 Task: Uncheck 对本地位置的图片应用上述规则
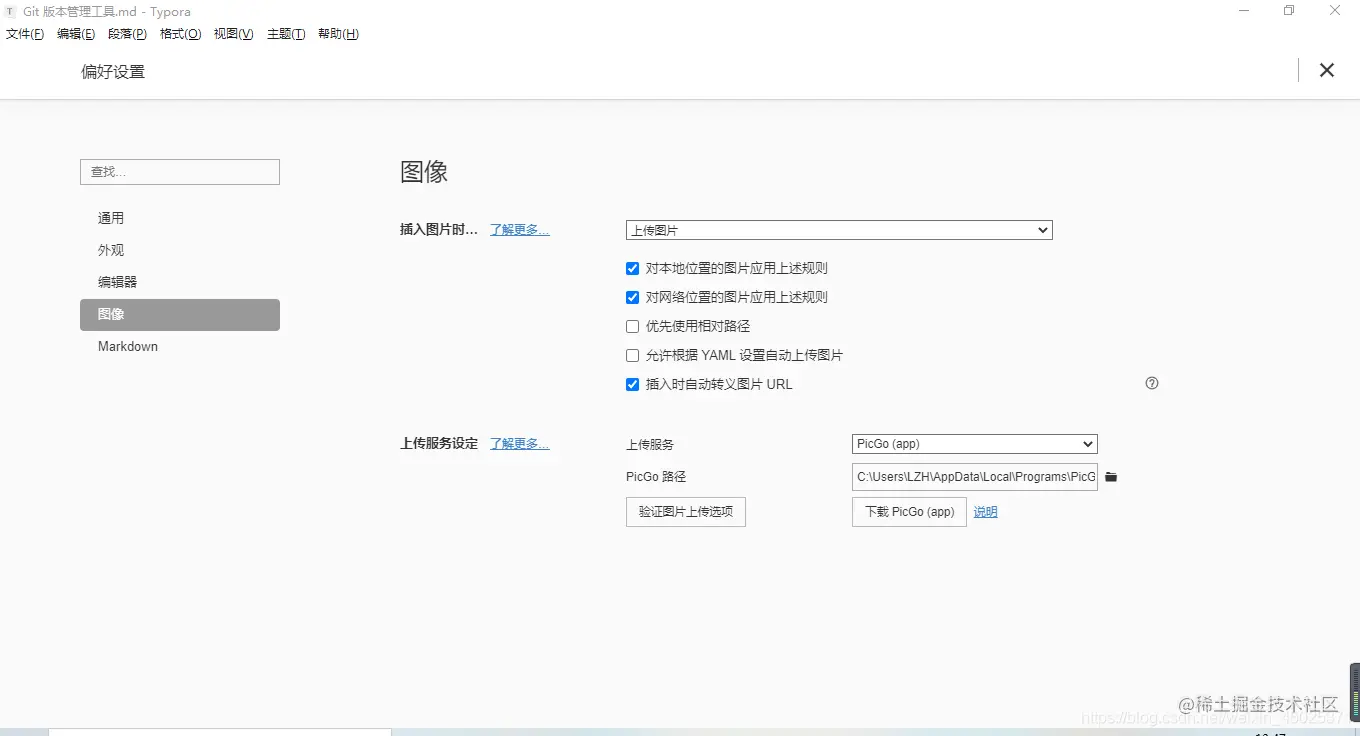pos(632,267)
